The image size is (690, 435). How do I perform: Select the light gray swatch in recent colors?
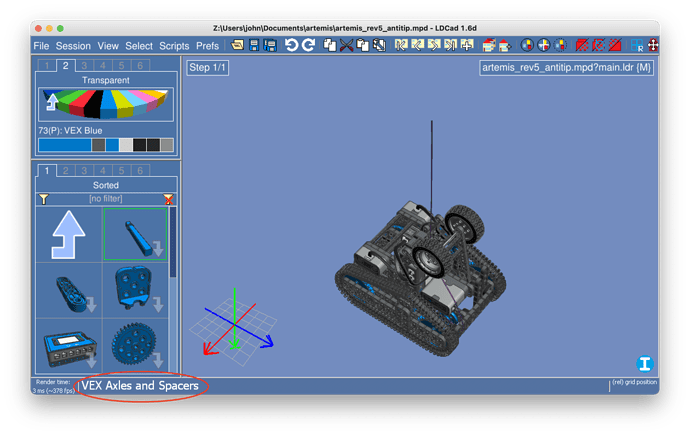[126, 145]
